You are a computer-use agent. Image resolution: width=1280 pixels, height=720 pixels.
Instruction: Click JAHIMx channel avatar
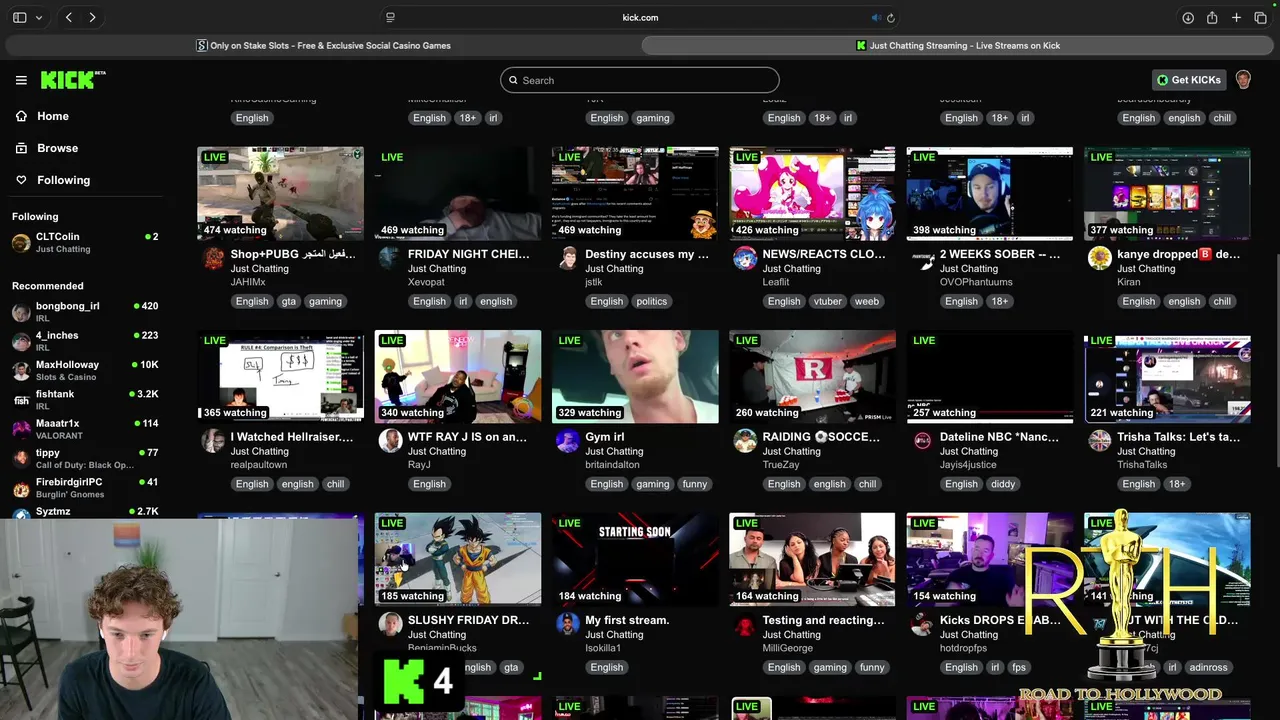[213, 258]
